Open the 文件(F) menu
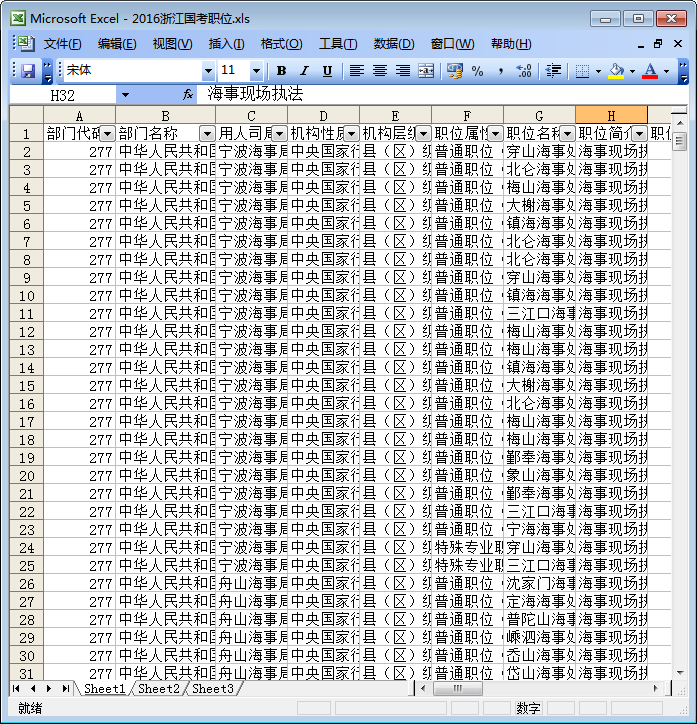697x724 pixels. coord(62,44)
